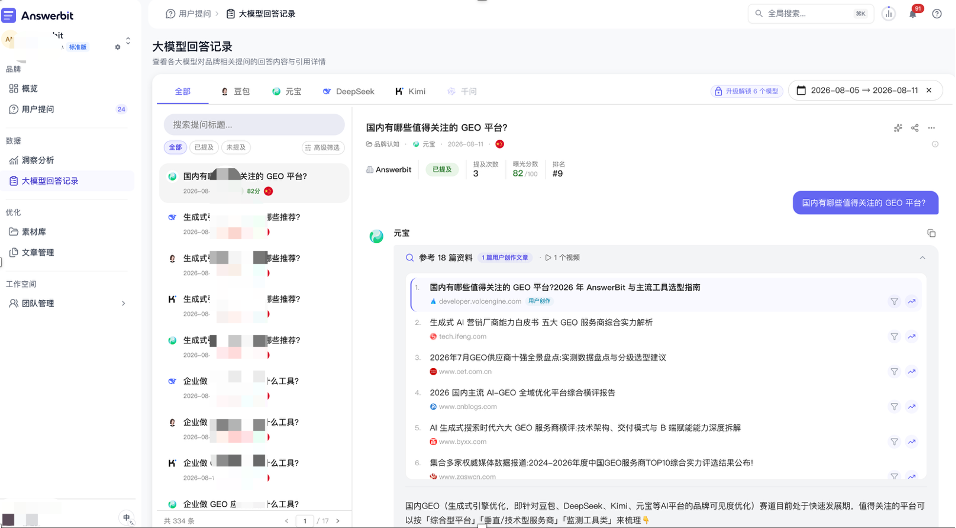This screenshot has height=528, width=956.
Task: Expand the workspace switcher arrows
Action: point(128,41)
